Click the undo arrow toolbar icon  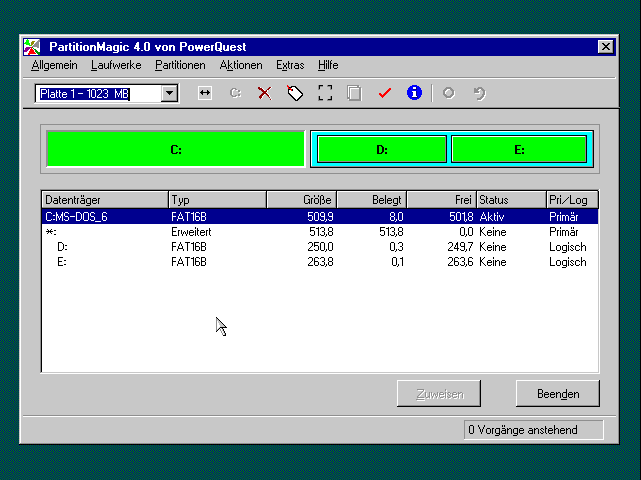point(479,93)
